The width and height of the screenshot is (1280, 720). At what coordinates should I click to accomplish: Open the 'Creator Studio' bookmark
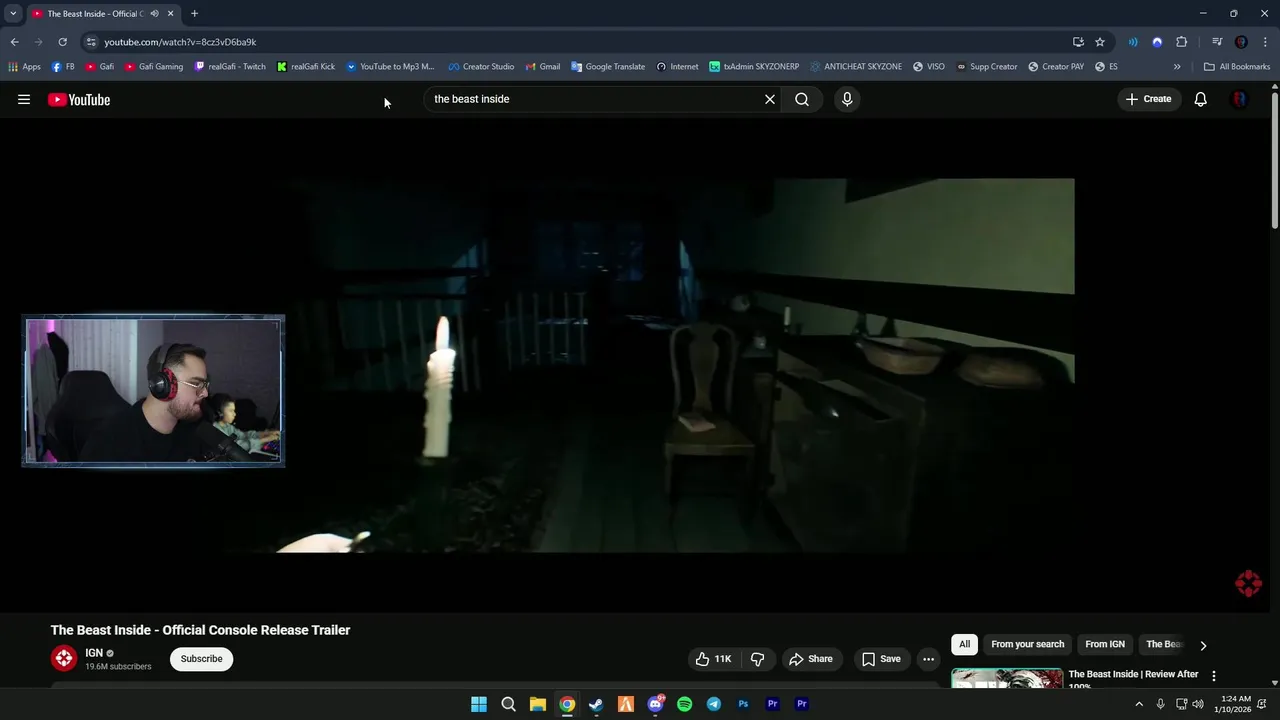coord(481,67)
